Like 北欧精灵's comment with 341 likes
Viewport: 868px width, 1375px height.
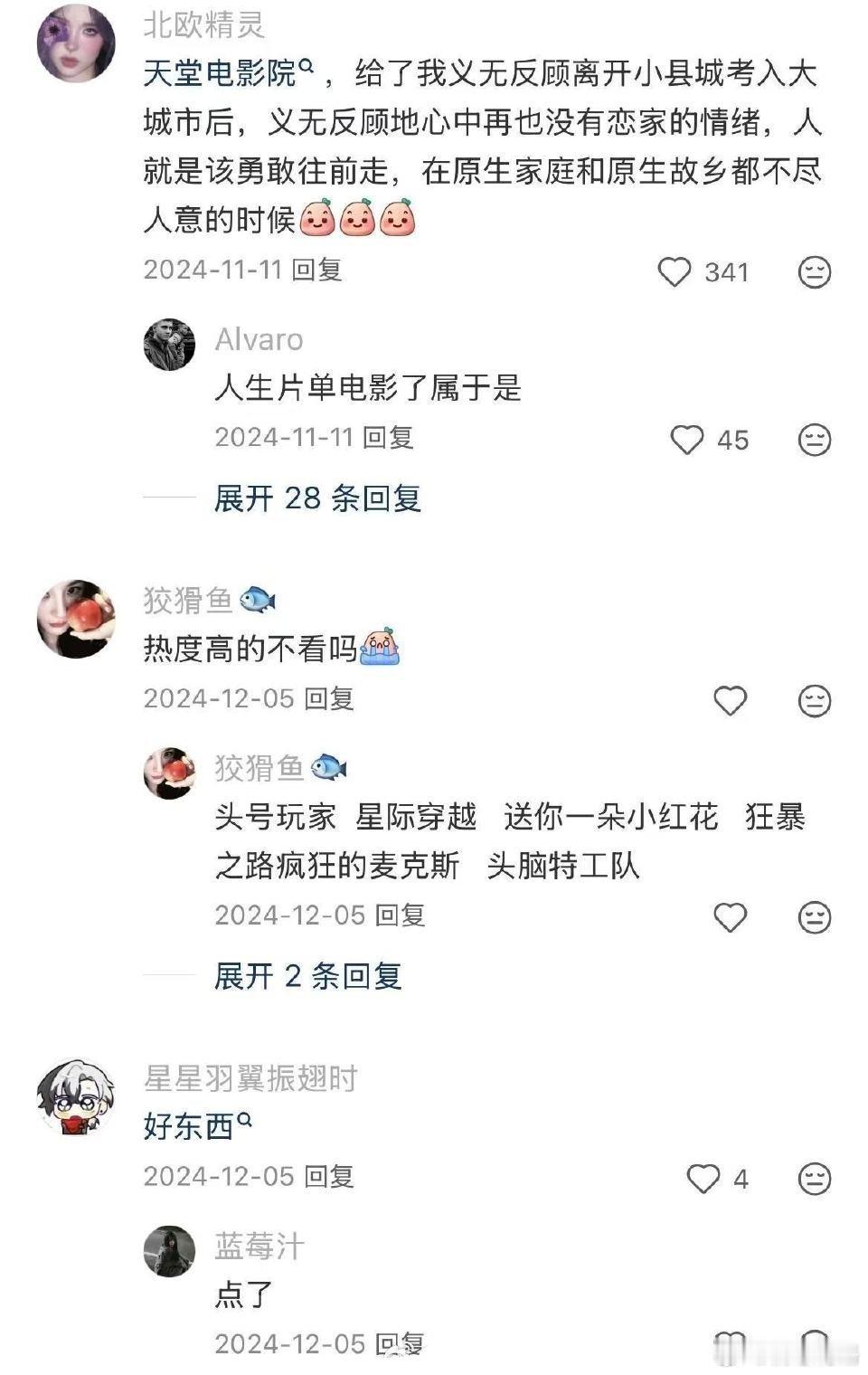pos(675,272)
